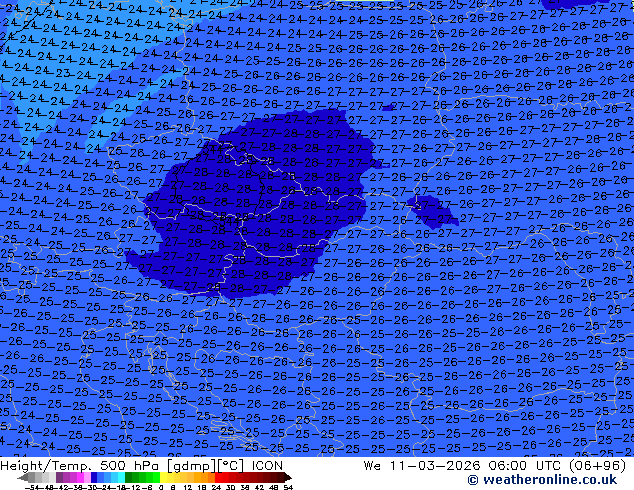Screen dimensions: 634x490
Task: Click the 'We 11-03-2026 06:00 UTC' timestamp
Action: [464, 466]
